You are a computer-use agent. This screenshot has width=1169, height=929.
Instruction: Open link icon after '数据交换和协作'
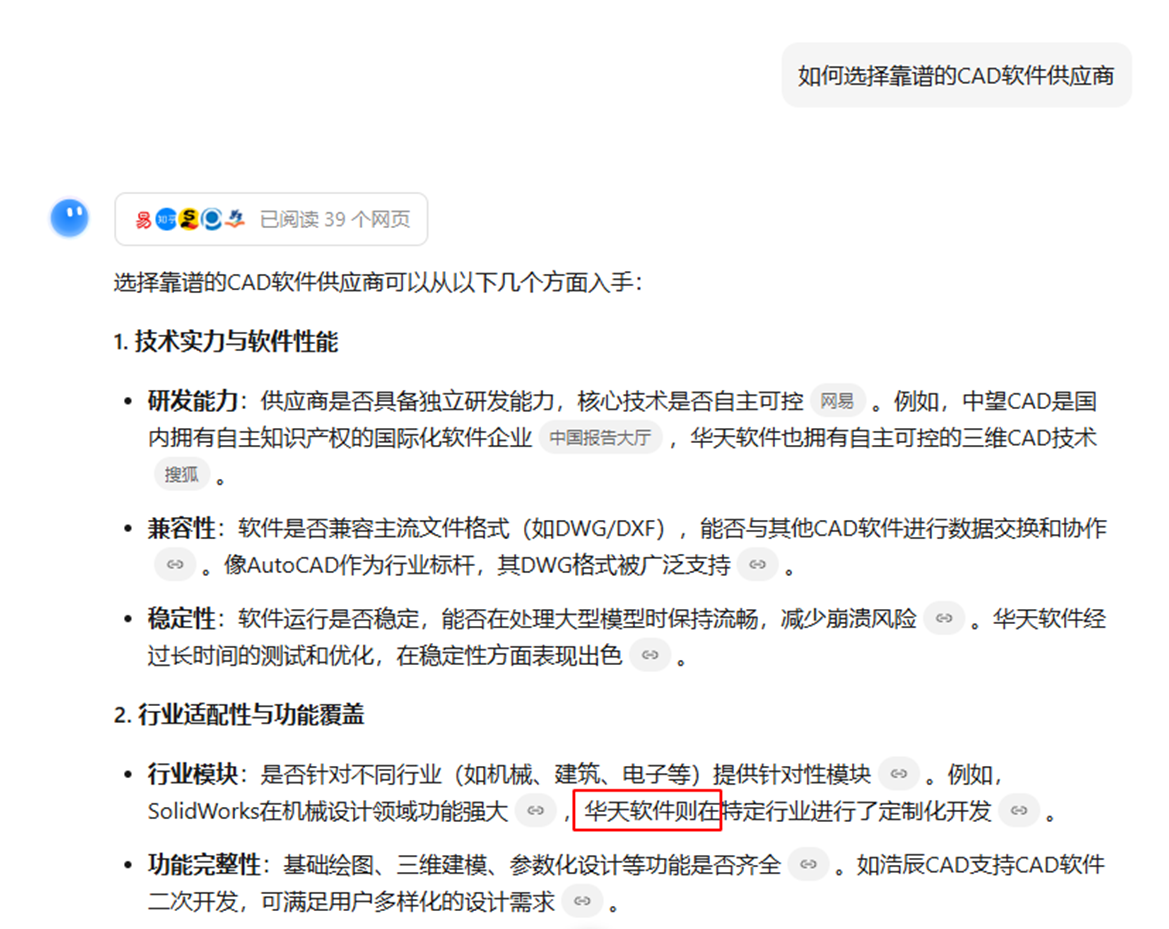tap(175, 564)
